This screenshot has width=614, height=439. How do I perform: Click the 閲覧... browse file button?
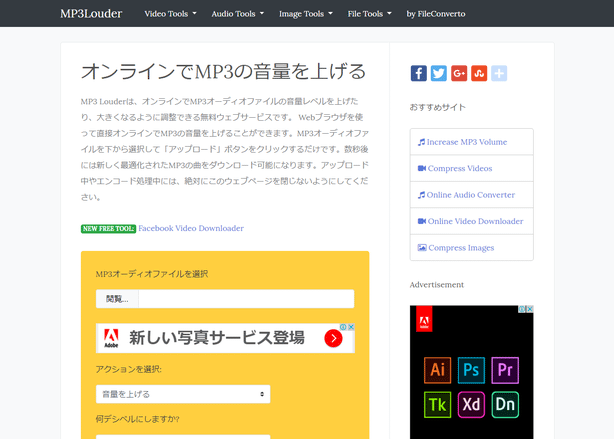pos(117,299)
